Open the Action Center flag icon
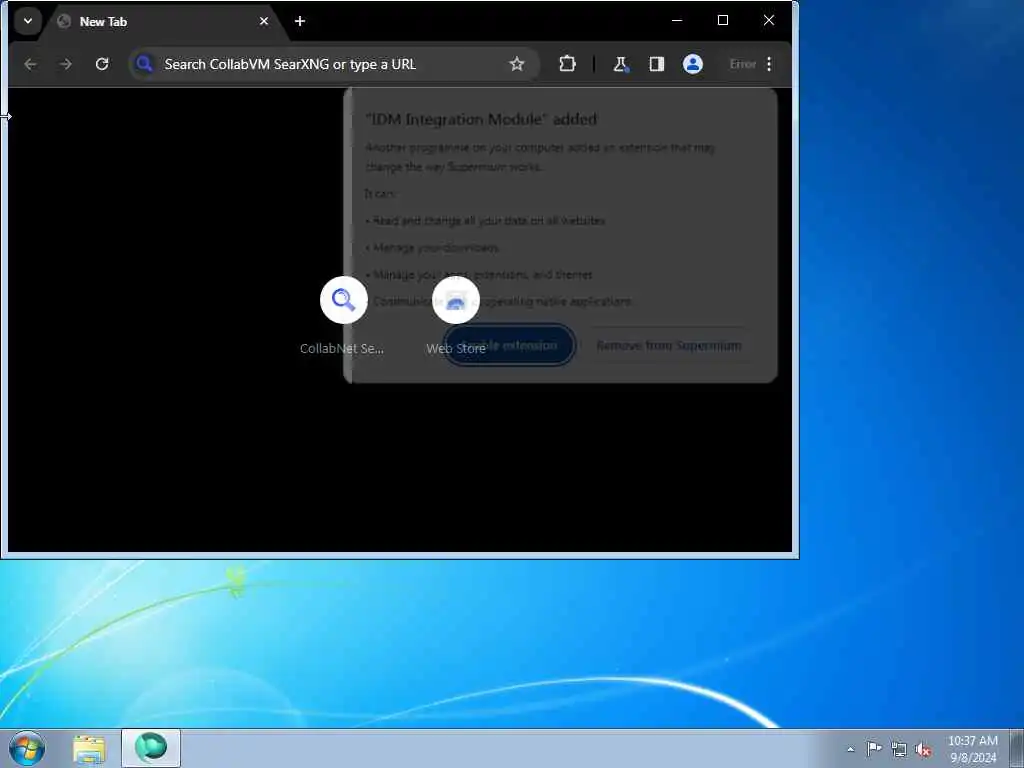Image resolution: width=1024 pixels, height=768 pixels. pos(874,749)
